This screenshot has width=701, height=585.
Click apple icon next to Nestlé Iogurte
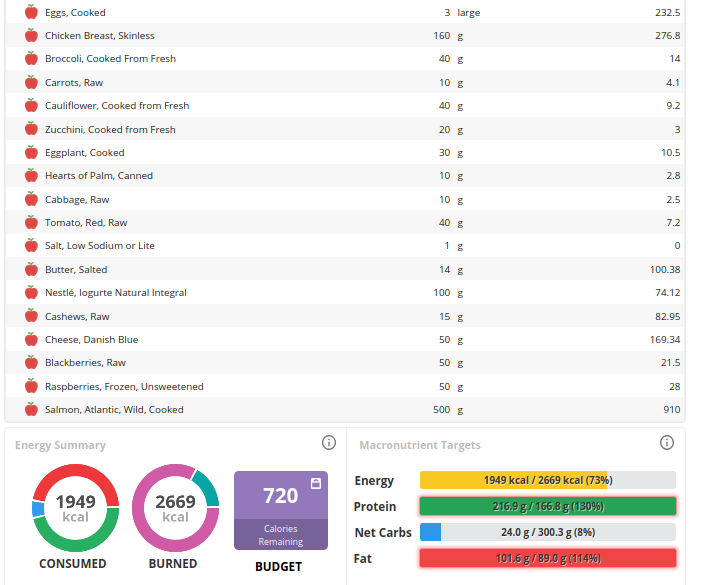pos(31,293)
